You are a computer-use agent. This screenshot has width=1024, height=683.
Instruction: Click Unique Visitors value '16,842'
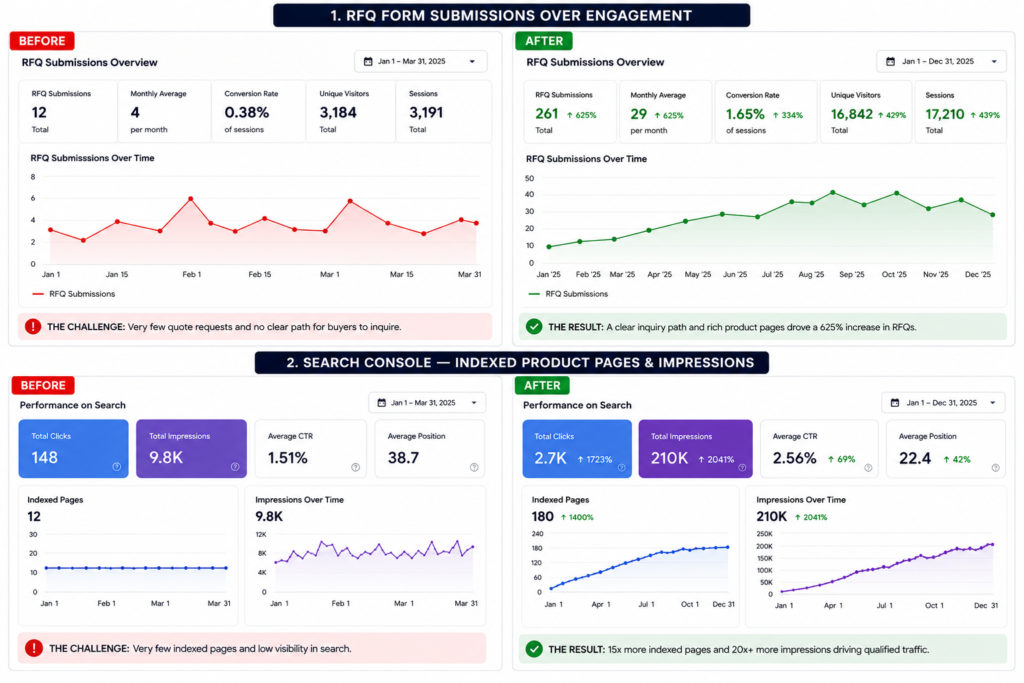point(852,114)
